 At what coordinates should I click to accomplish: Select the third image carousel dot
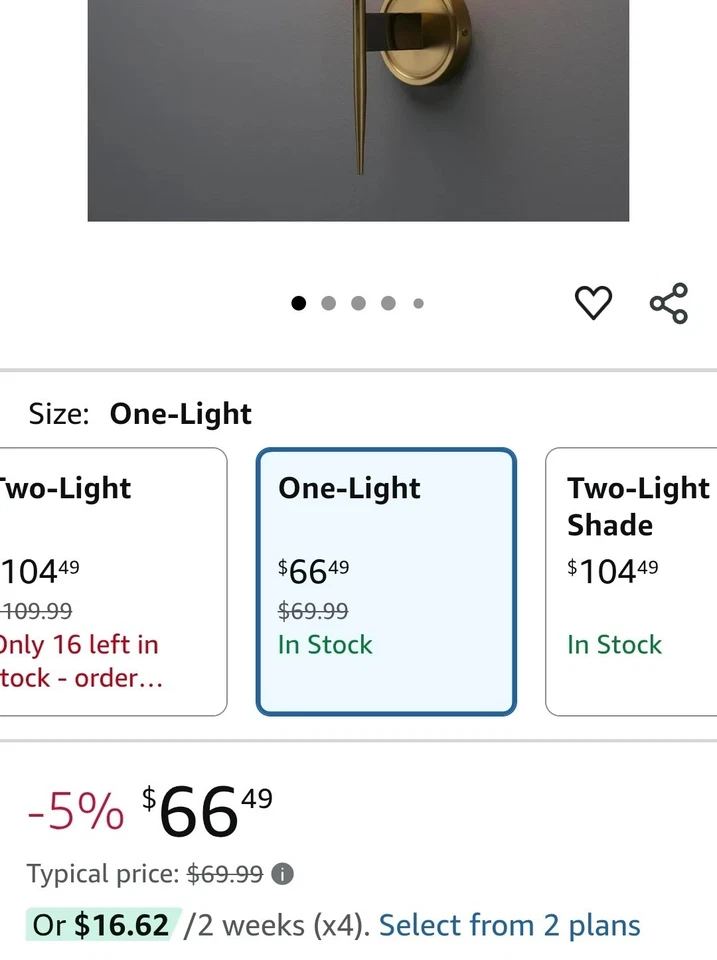point(358,303)
